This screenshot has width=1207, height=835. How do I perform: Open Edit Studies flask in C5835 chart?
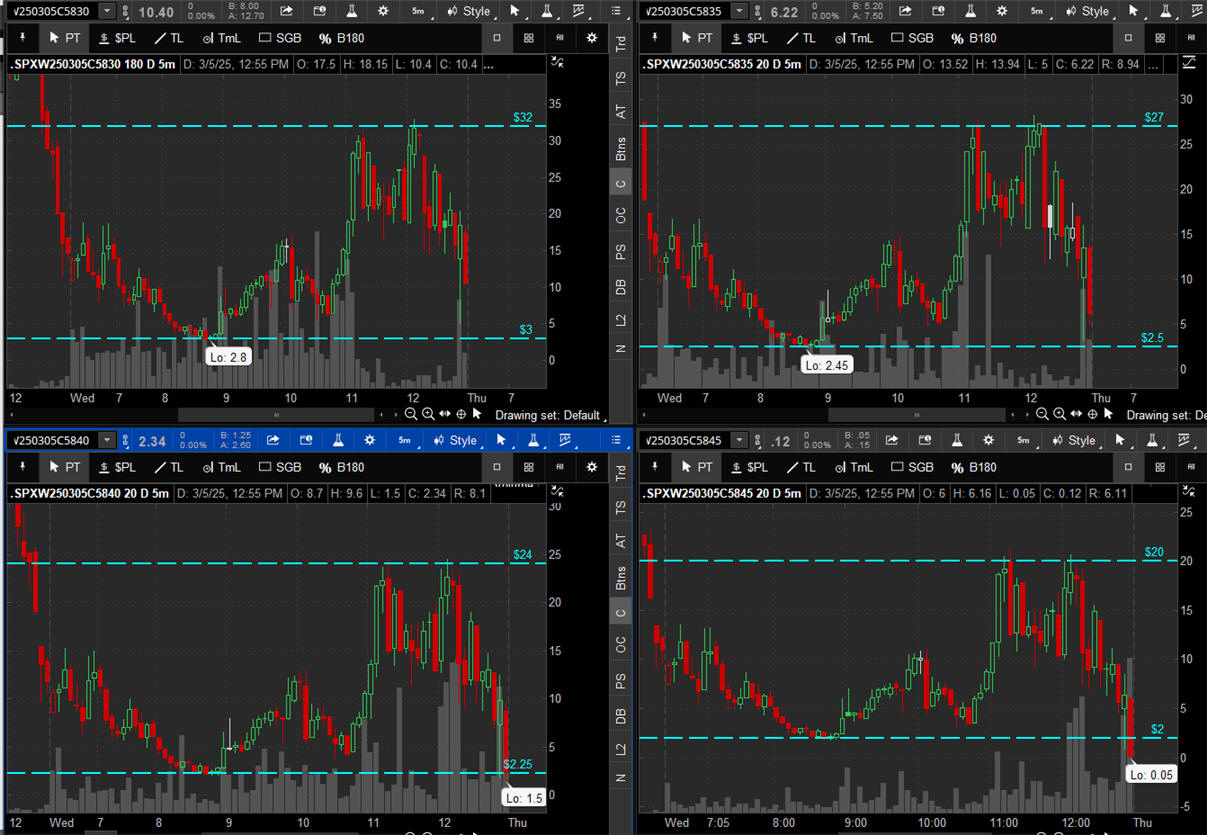[967, 11]
